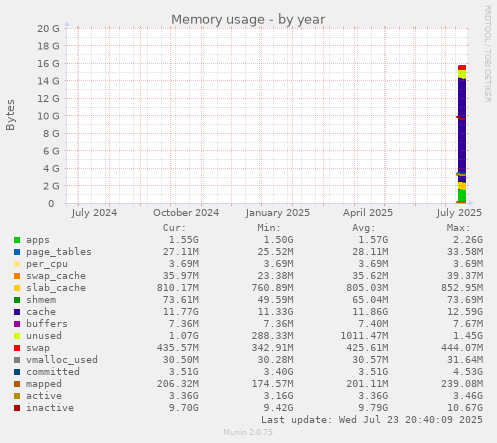This screenshot has height=443, width=497.
Task: Click the lime unused legend swatch
Action: click(x=17, y=336)
